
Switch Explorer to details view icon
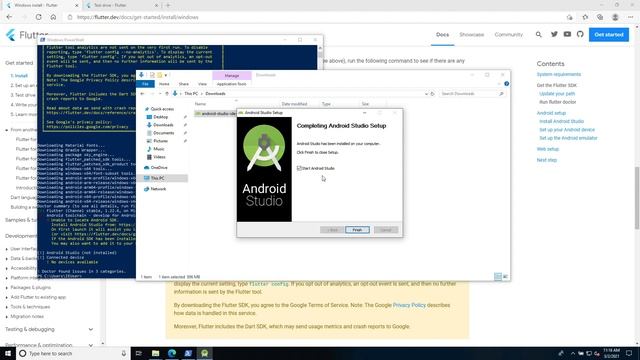498,276
